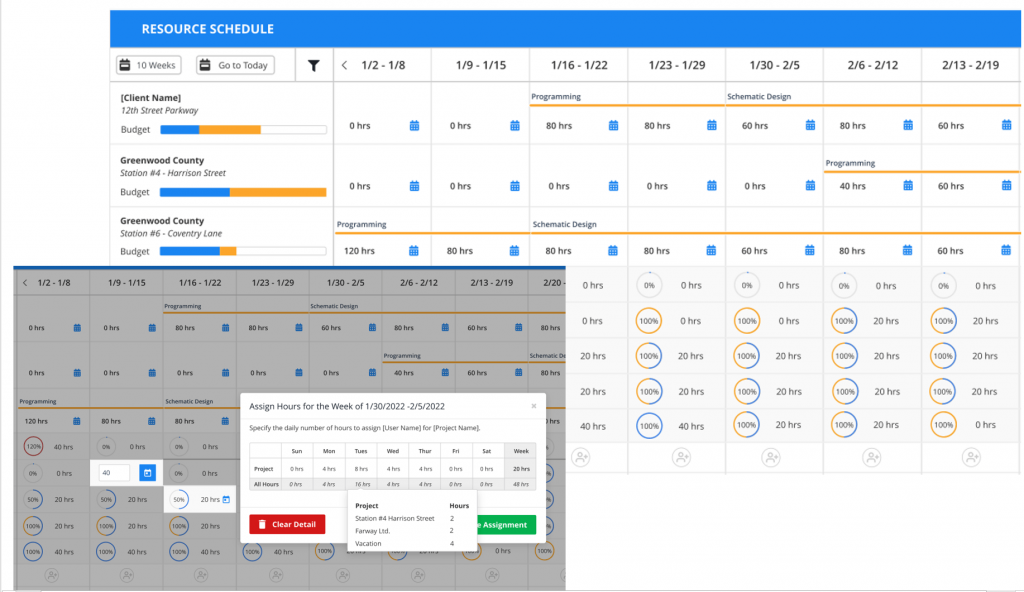Viewport: 1024px width, 592px height.
Task: Add a person under main schedule 1/23 - 1/29 column
Action: pos(681,457)
